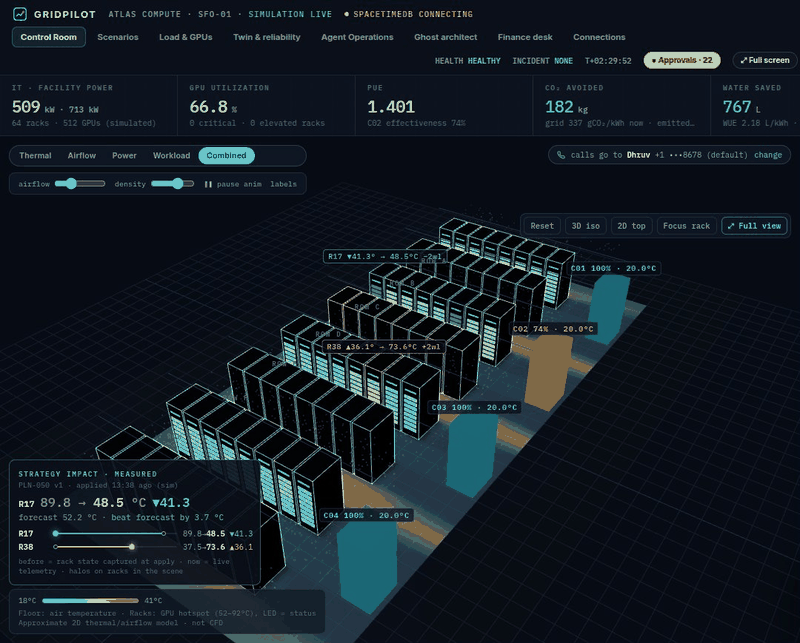Click the 66.8 % GPU utilization value

213,107
